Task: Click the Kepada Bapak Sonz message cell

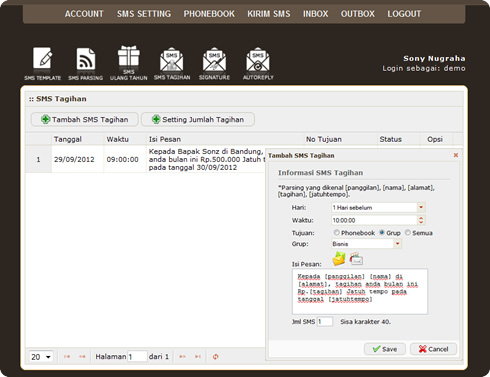Action: pyautogui.click(x=206, y=159)
